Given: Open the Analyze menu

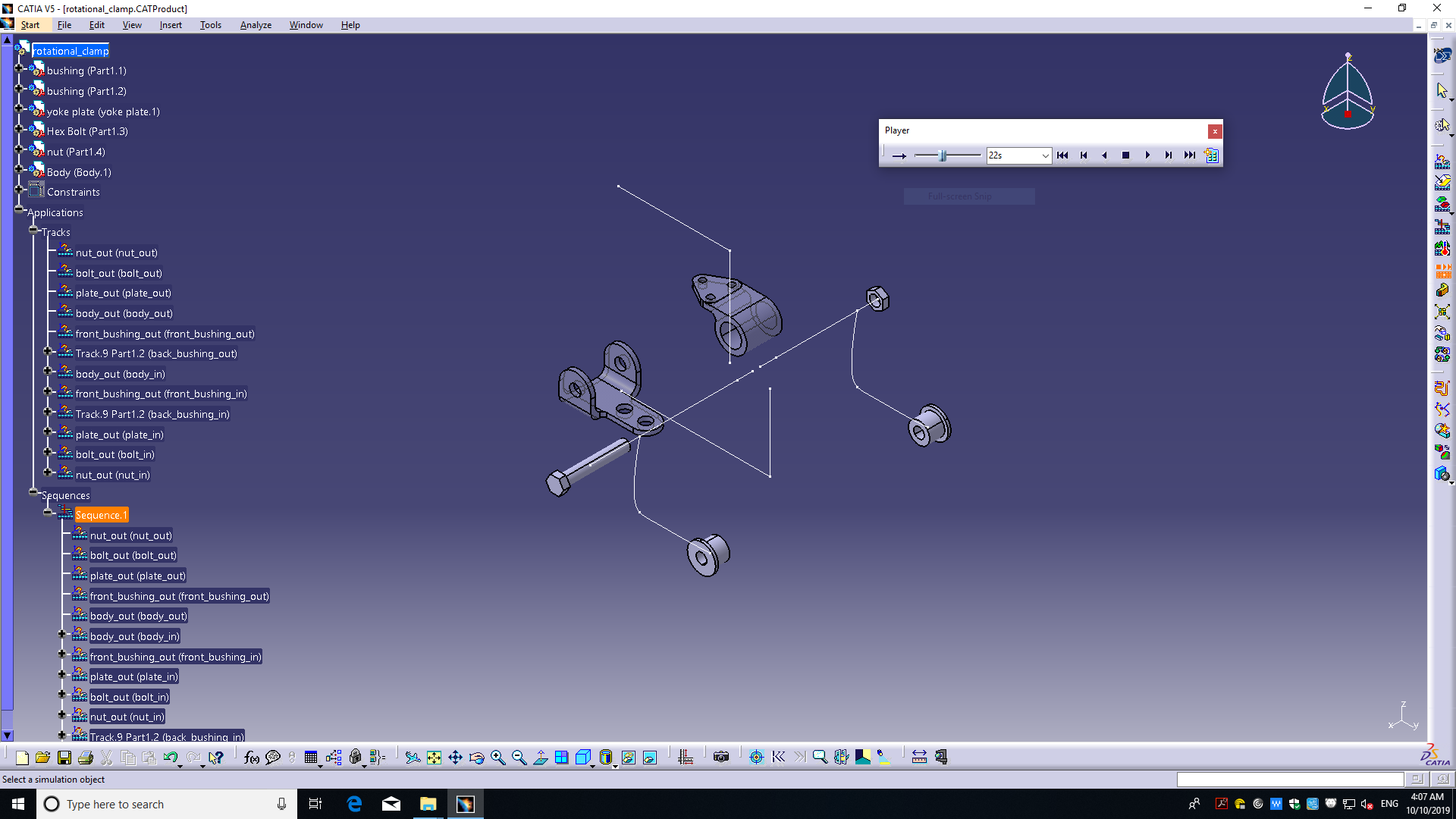Looking at the screenshot, I should point(256,25).
